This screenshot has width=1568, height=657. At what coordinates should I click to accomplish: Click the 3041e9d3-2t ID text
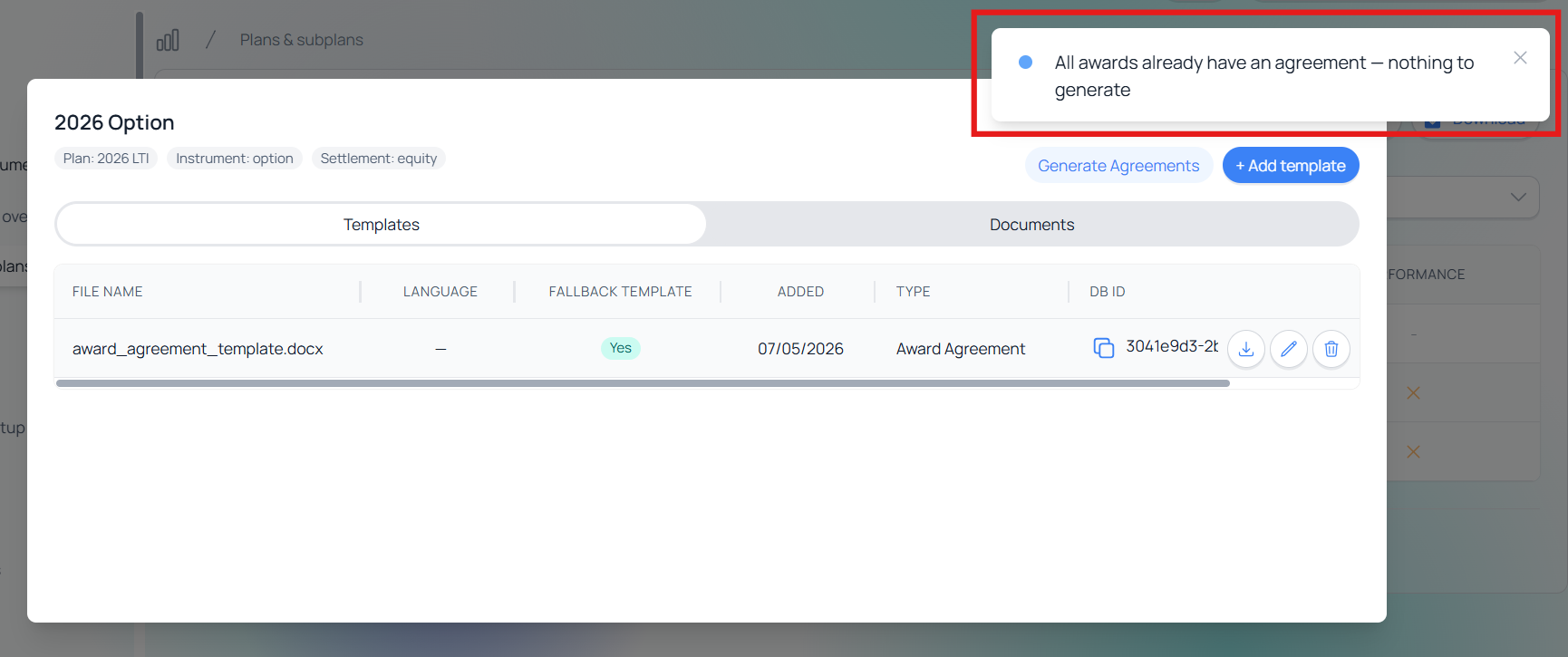click(1172, 346)
